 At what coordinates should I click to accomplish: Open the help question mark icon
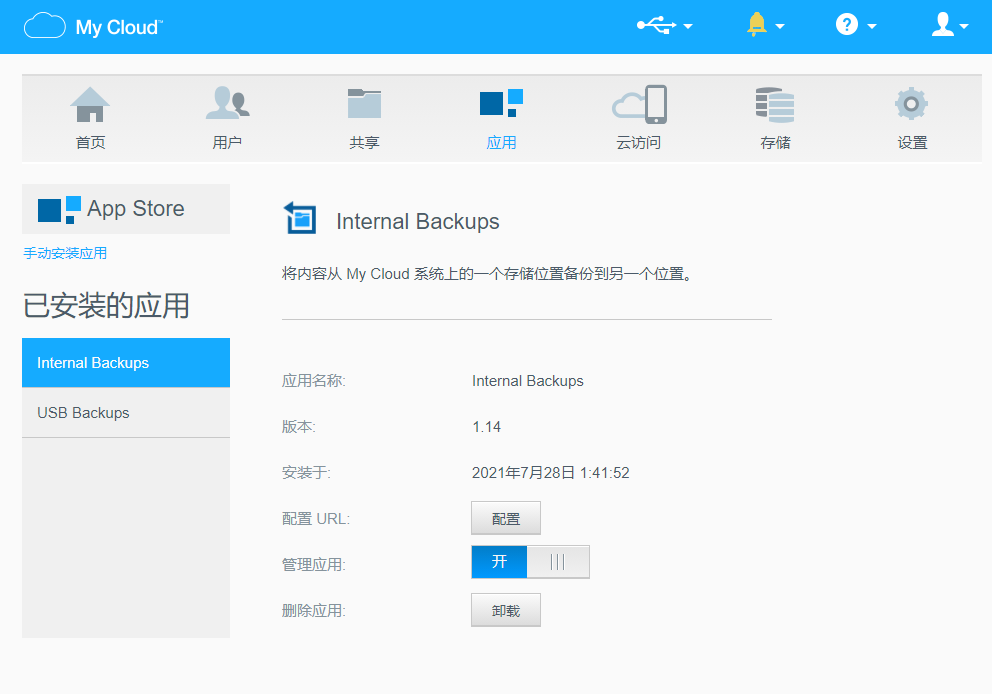point(846,25)
